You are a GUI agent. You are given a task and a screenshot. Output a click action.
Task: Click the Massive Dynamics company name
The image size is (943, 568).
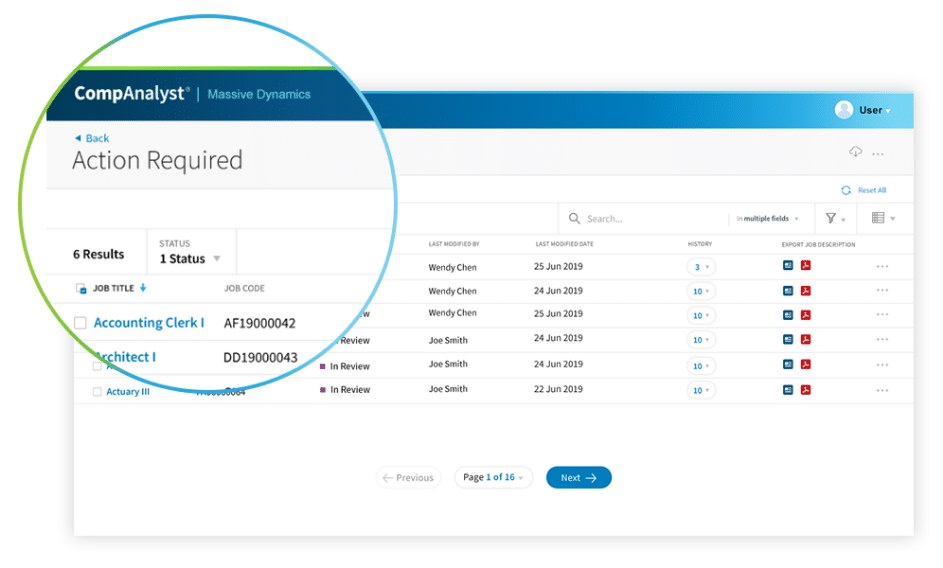pyautogui.click(x=259, y=94)
